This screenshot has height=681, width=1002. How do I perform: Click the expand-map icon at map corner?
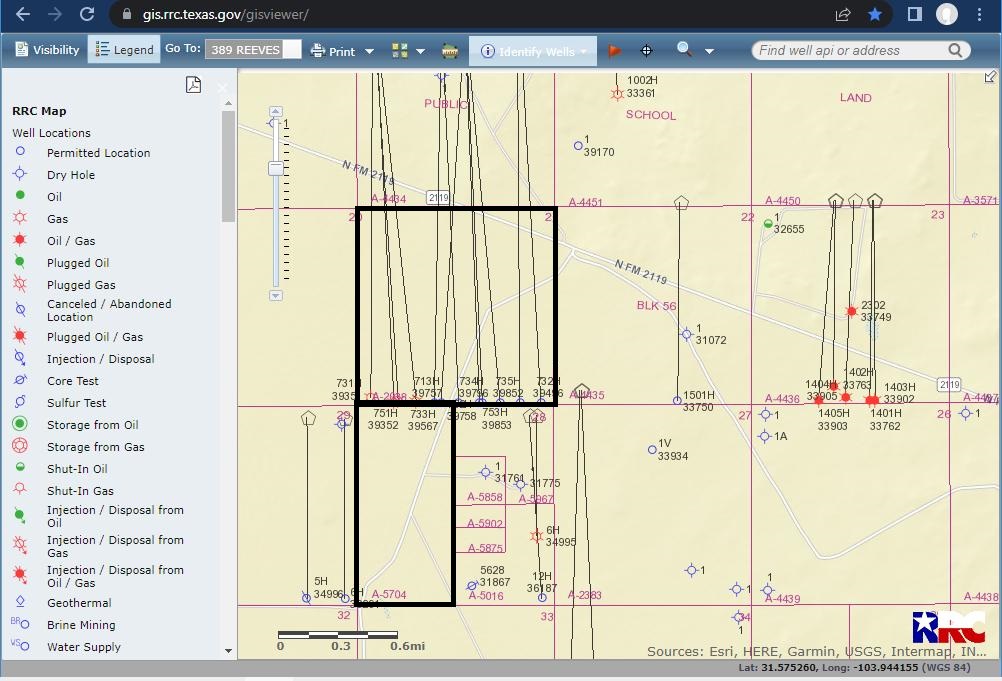[x=990, y=77]
